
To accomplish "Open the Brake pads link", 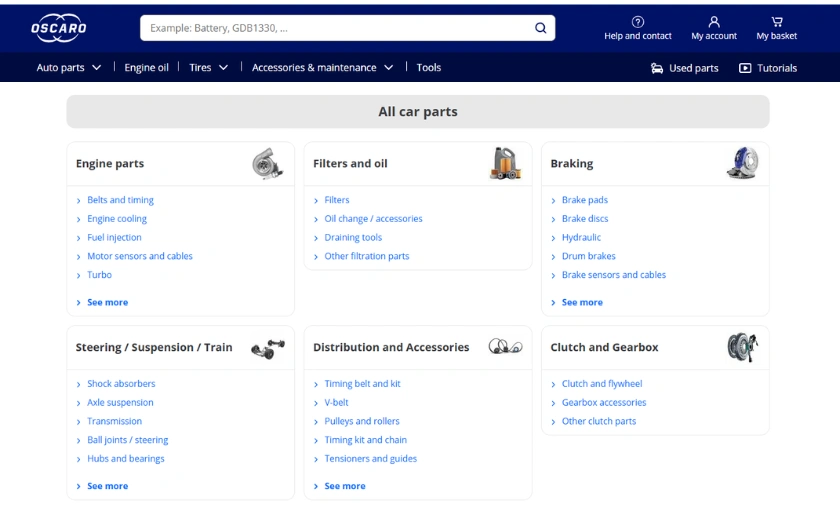I will 584,200.
